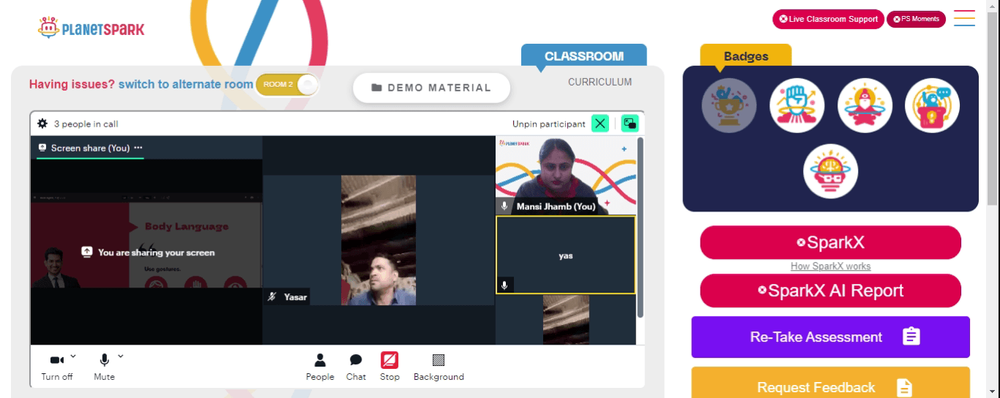1000x398 pixels.
Task: Click document icon on Request Feedback
Action: (904, 387)
